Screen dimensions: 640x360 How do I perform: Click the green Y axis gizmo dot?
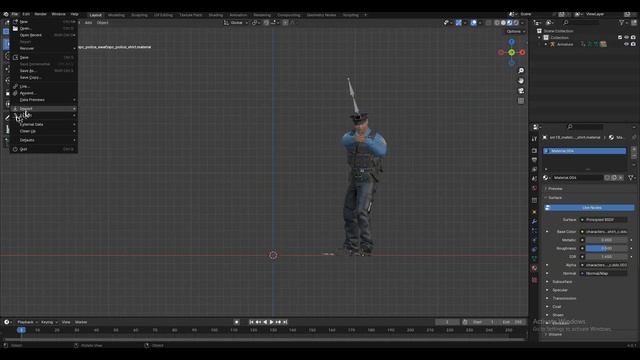click(511, 52)
